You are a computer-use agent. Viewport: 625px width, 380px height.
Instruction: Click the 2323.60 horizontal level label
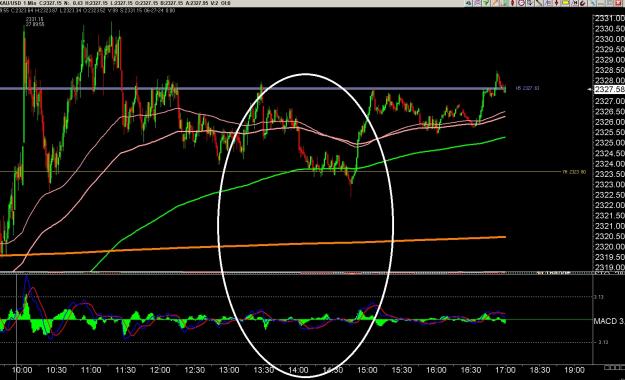point(574,172)
